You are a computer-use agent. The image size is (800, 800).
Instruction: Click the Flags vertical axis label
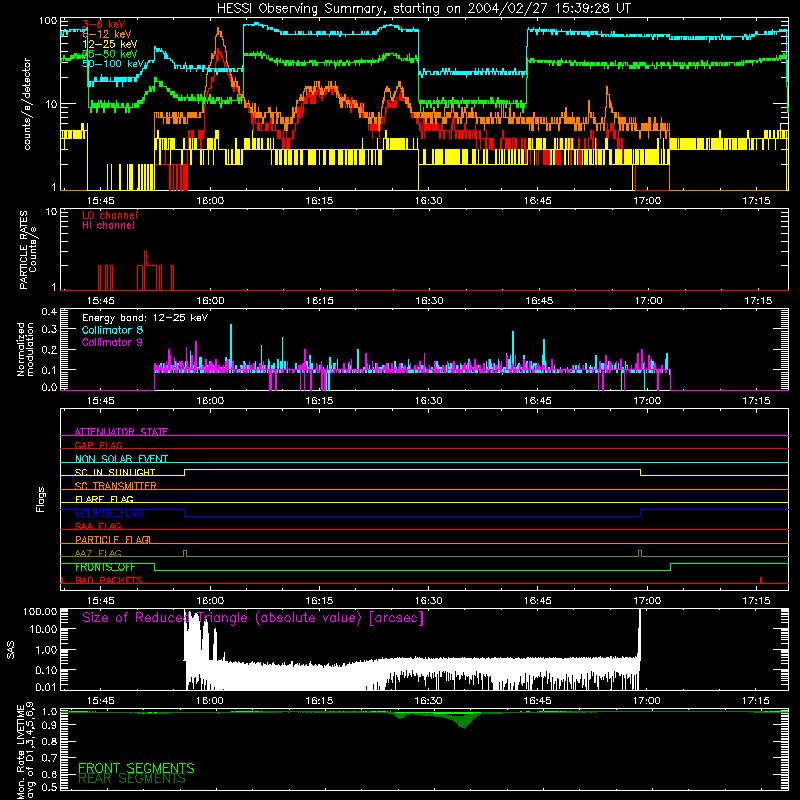(40, 499)
